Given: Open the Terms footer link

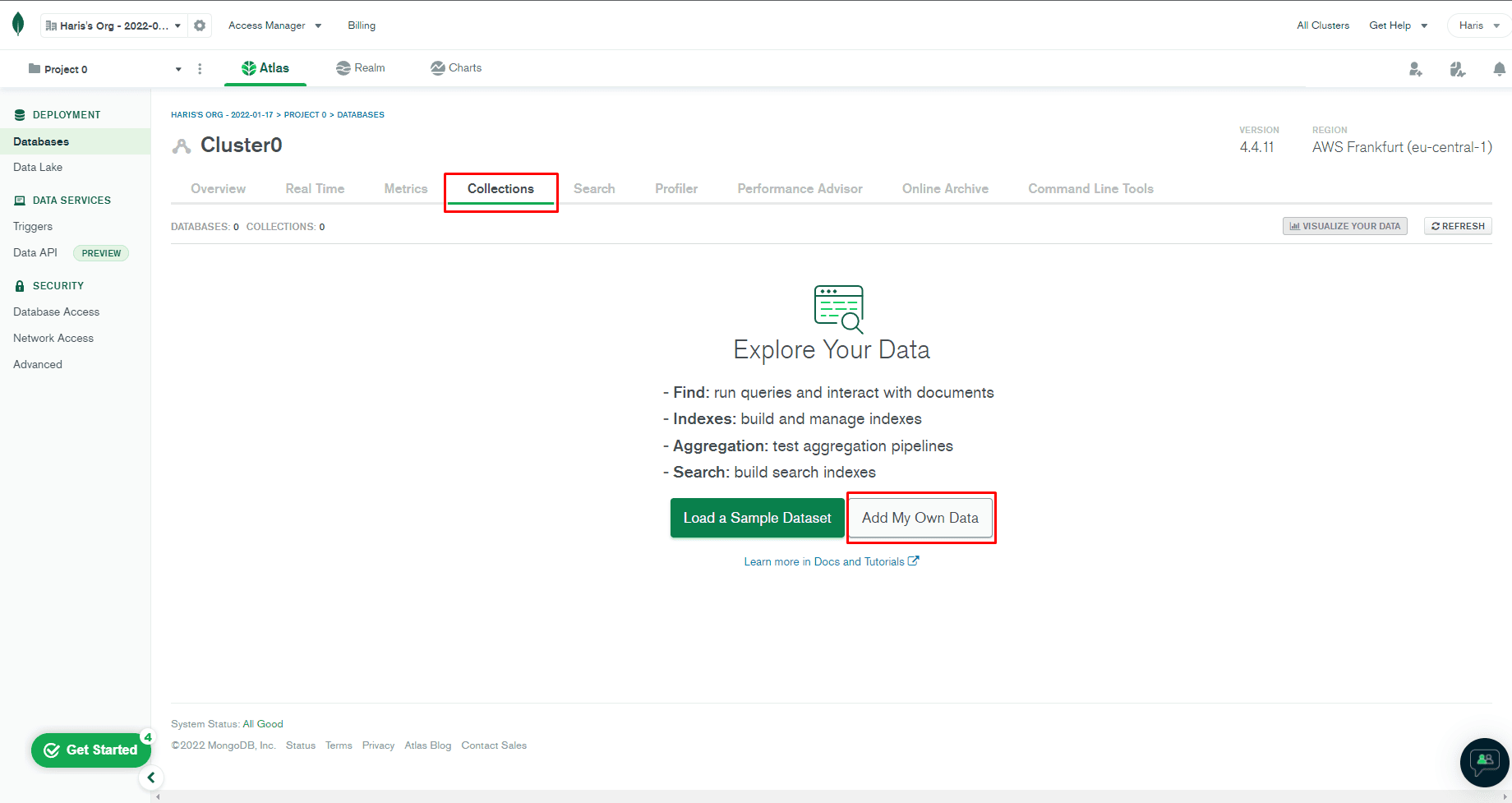Looking at the screenshot, I should click(x=339, y=745).
